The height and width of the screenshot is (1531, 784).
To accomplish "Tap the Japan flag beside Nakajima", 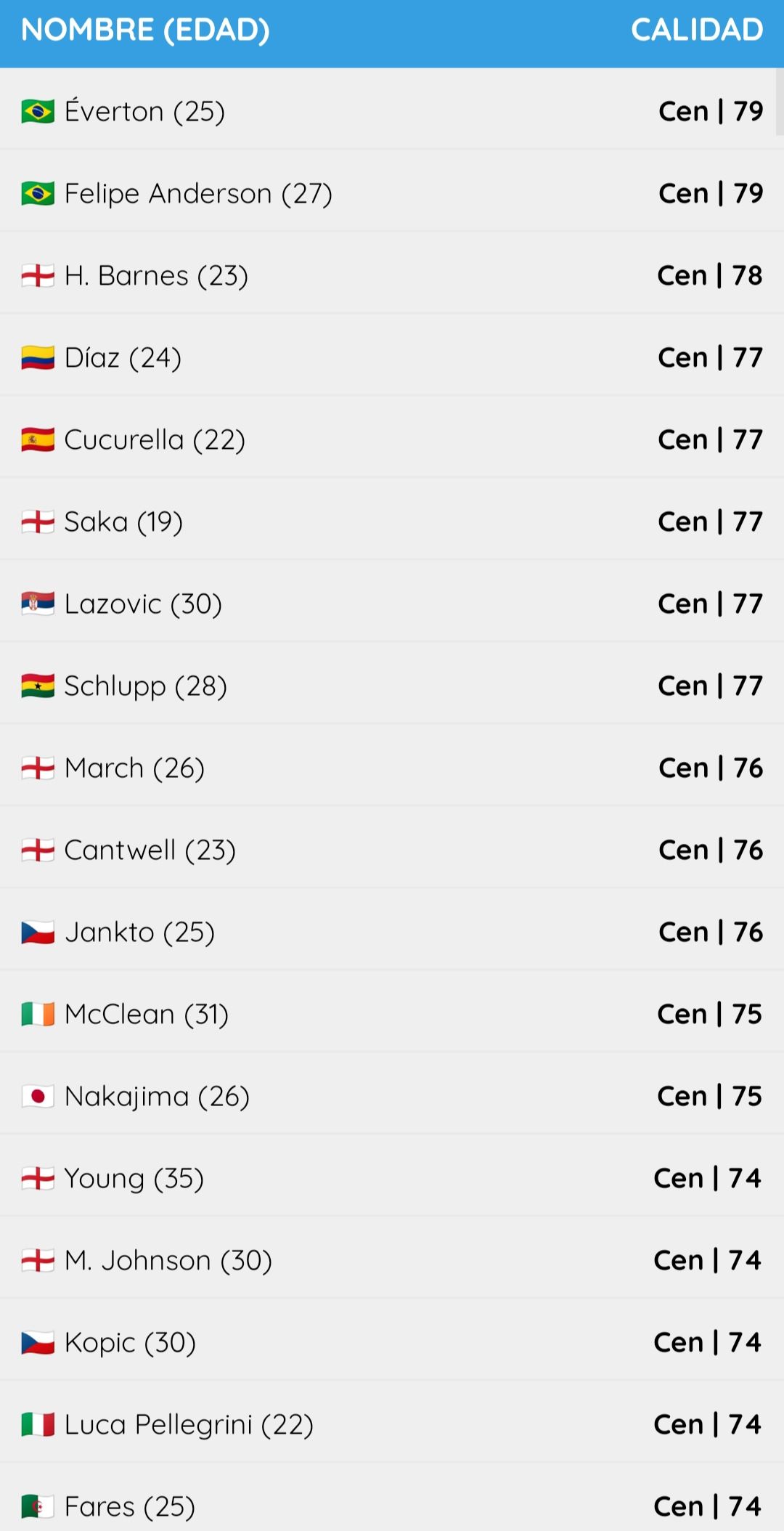I will pyautogui.click(x=38, y=1097).
